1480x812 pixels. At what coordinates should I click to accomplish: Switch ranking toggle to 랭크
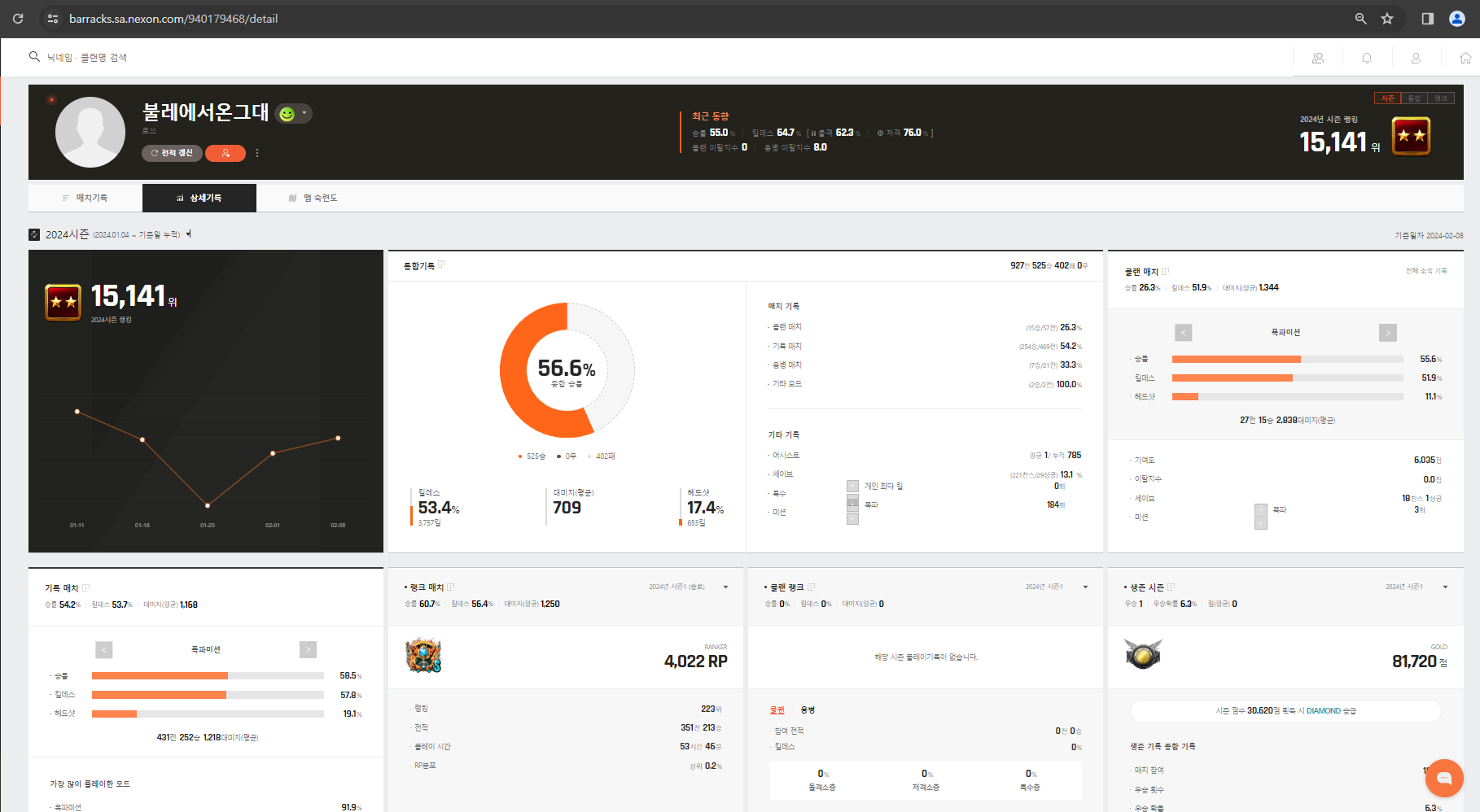click(x=1440, y=98)
